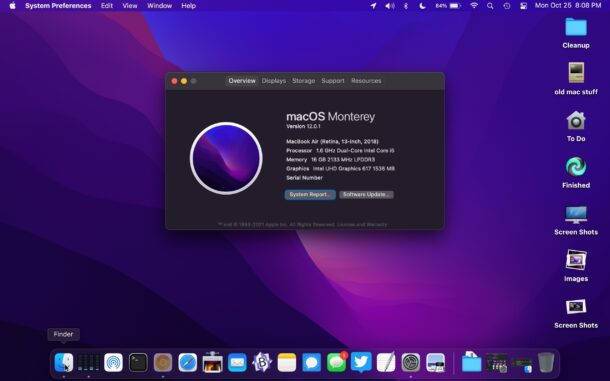The image size is (610, 381).
Task: Open the blue folder stack in Dock
Action: (472, 362)
